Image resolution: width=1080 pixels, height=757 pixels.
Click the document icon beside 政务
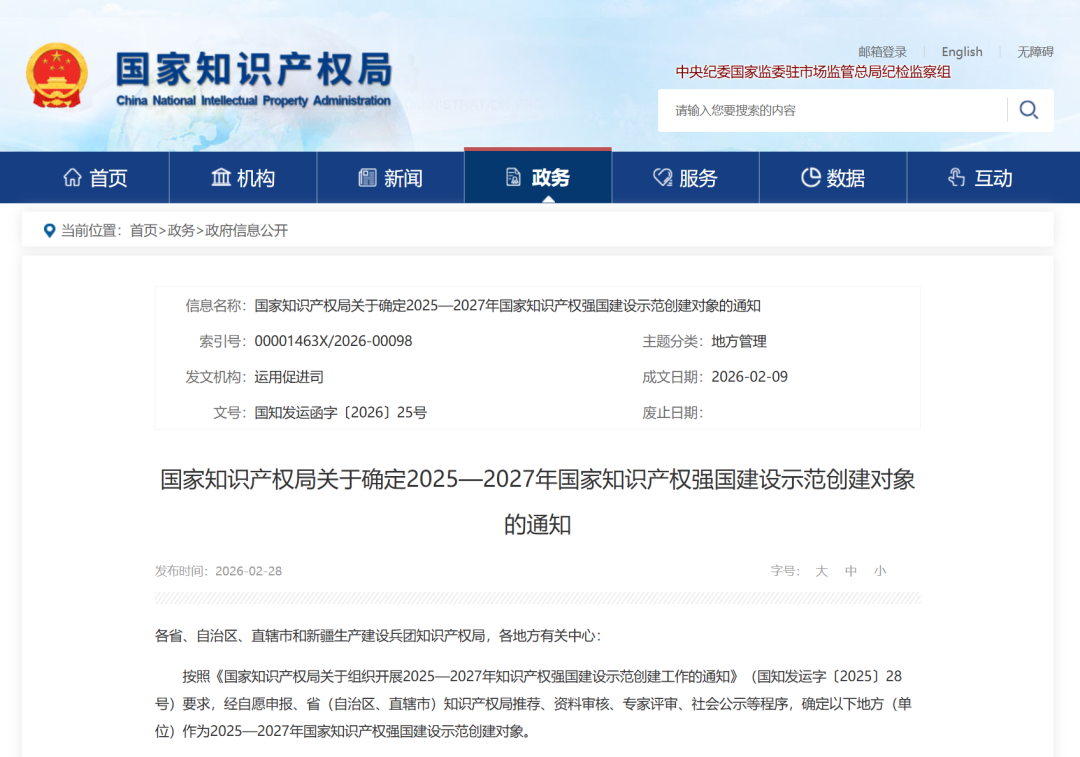tap(511, 176)
